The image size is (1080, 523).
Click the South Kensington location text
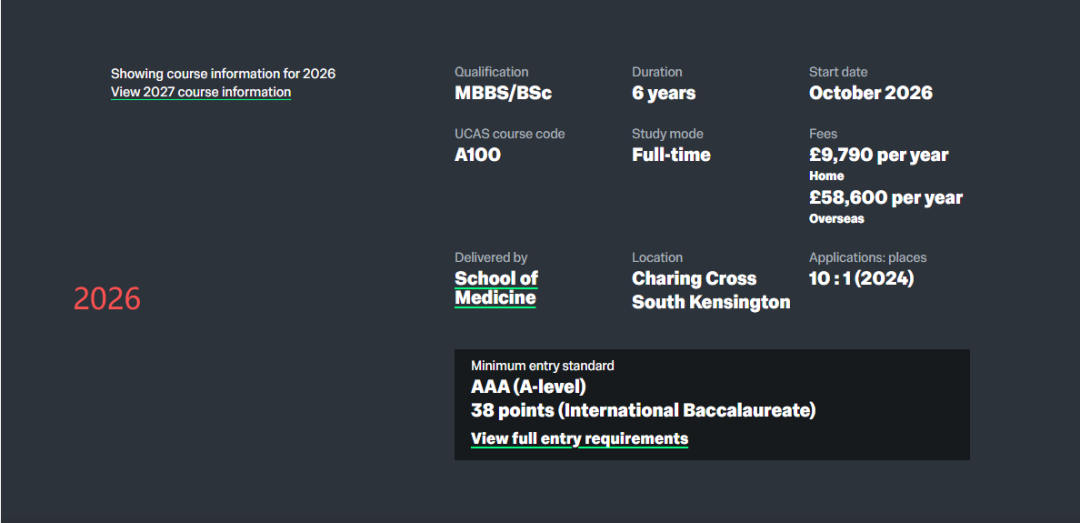click(x=711, y=302)
